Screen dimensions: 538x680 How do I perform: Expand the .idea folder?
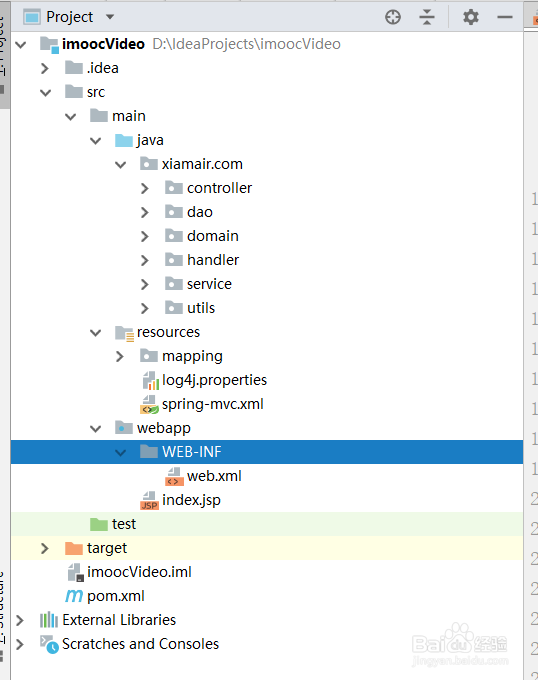pyautogui.click(x=45, y=68)
